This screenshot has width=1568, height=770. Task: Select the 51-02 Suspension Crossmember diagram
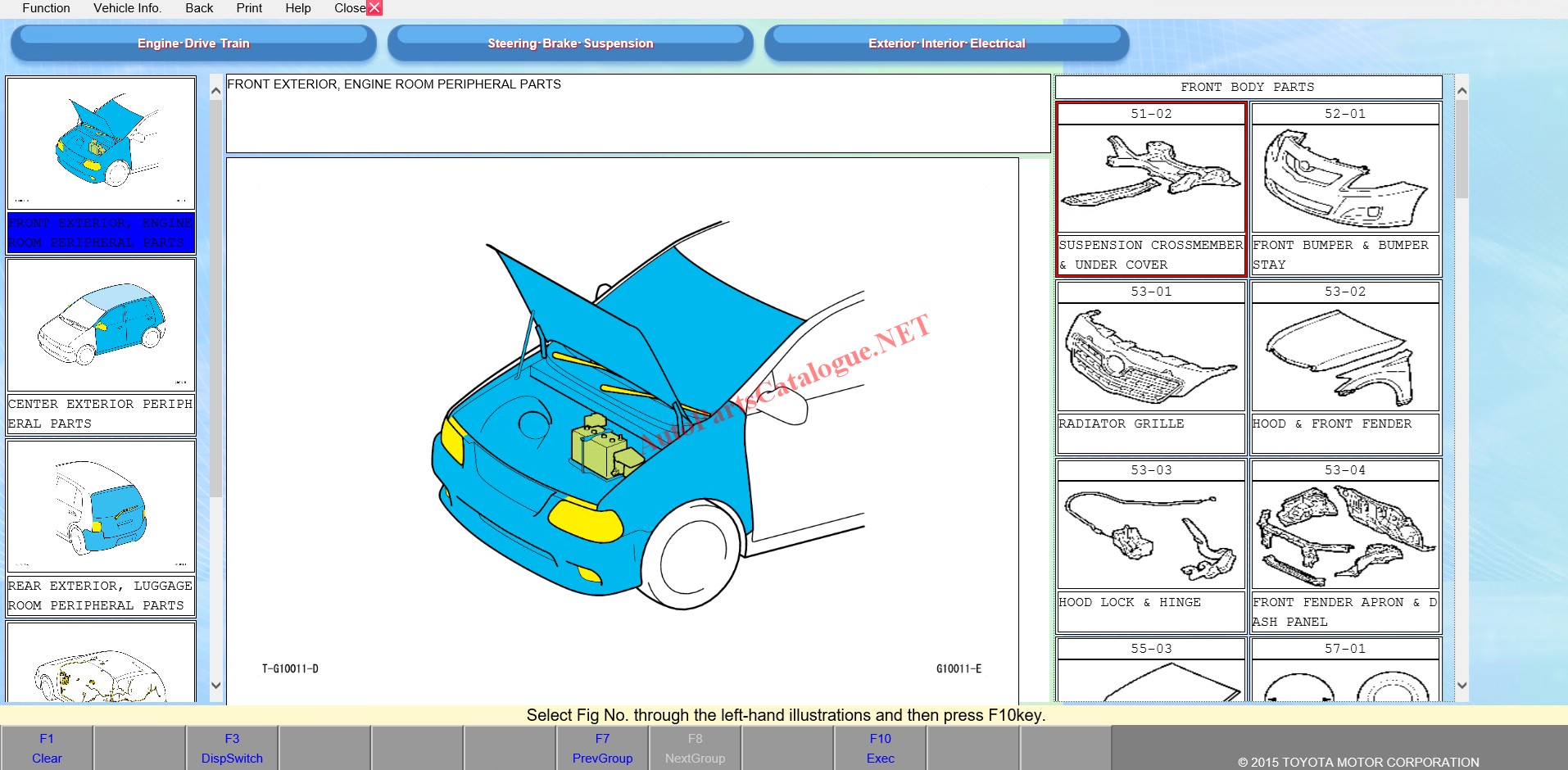point(1151,178)
